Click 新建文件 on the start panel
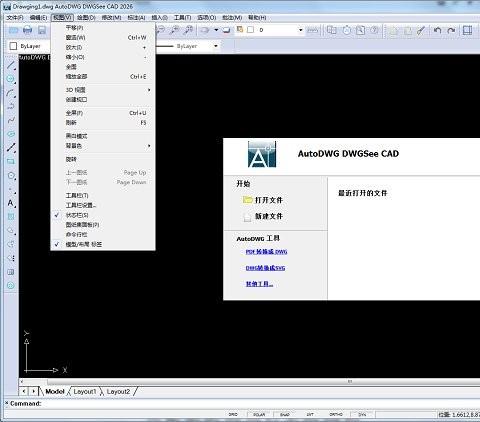 click(x=263, y=216)
